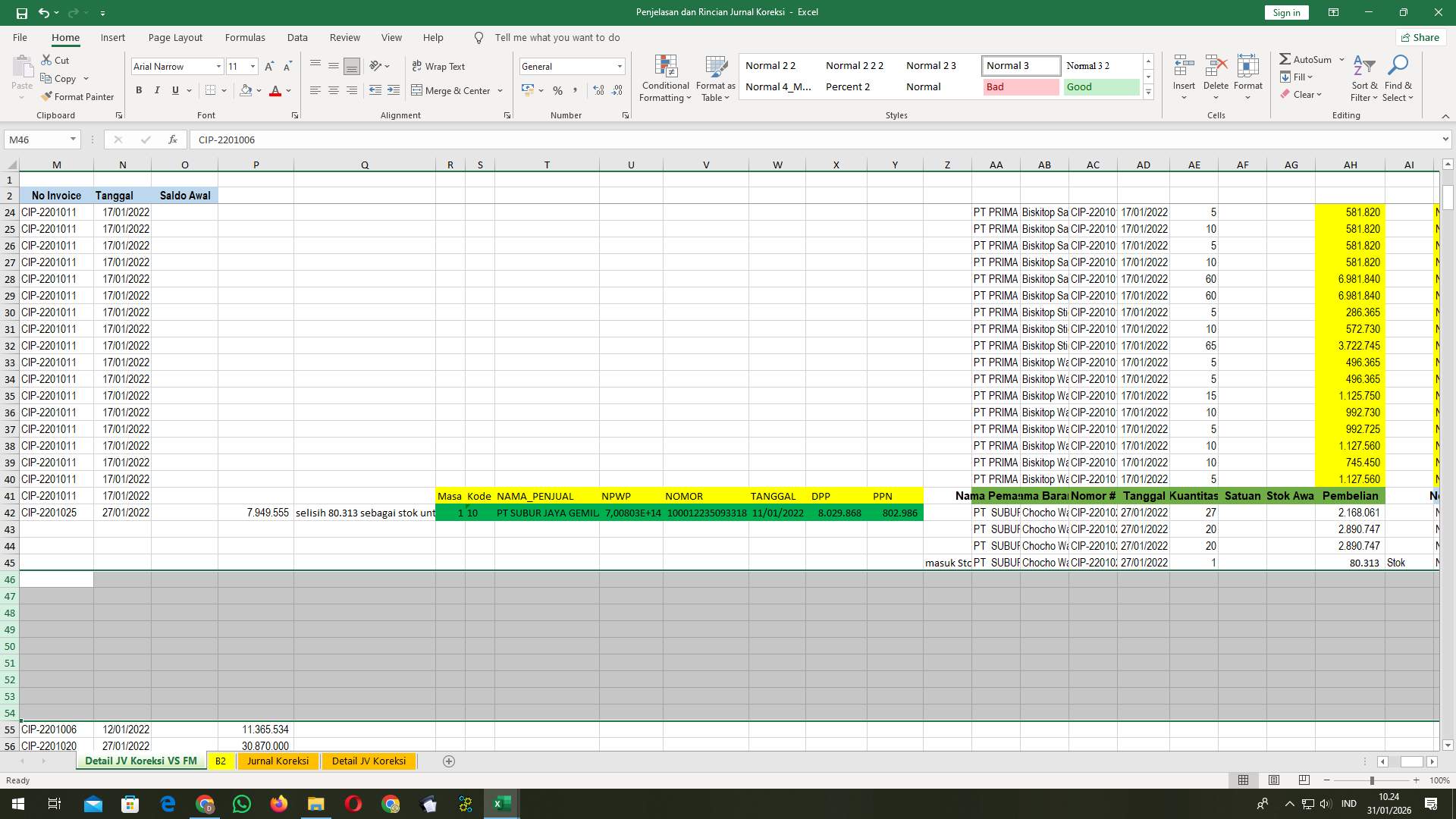Open the Formulas ribbon tab
1456x819 pixels.
click(245, 37)
